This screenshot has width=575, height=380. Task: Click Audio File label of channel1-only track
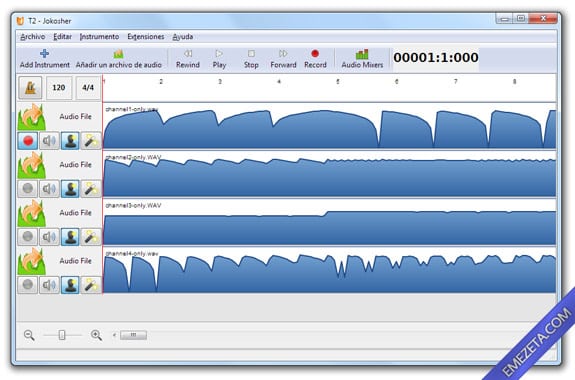point(75,116)
